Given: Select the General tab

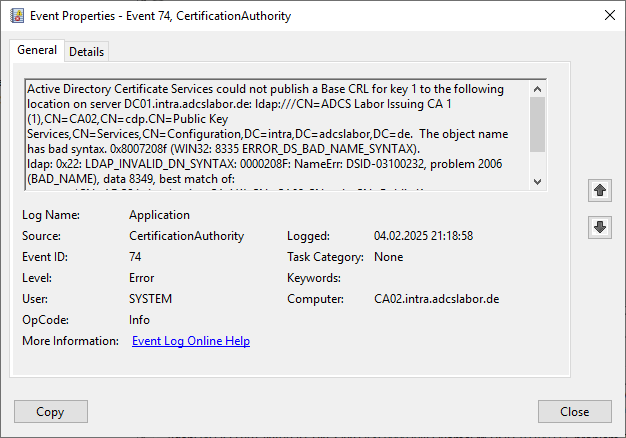Looking at the screenshot, I should 37,50.
